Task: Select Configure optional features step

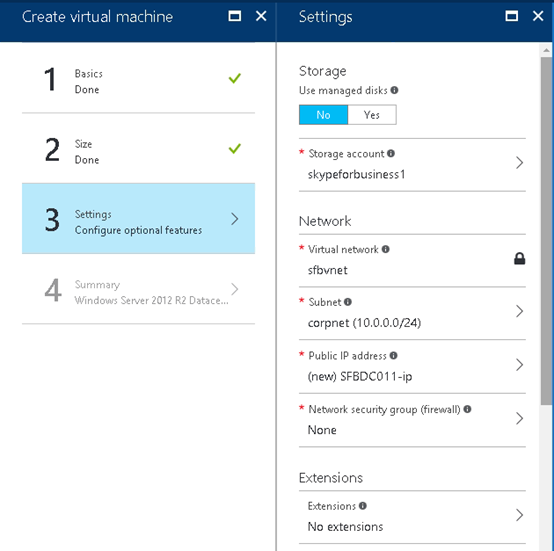Action: pos(138,219)
